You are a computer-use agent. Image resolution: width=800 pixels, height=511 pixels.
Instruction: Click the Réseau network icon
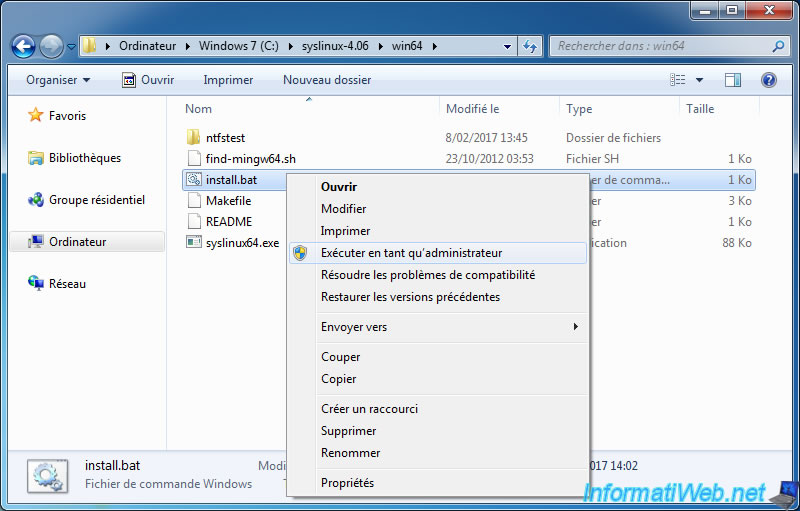click(x=36, y=283)
